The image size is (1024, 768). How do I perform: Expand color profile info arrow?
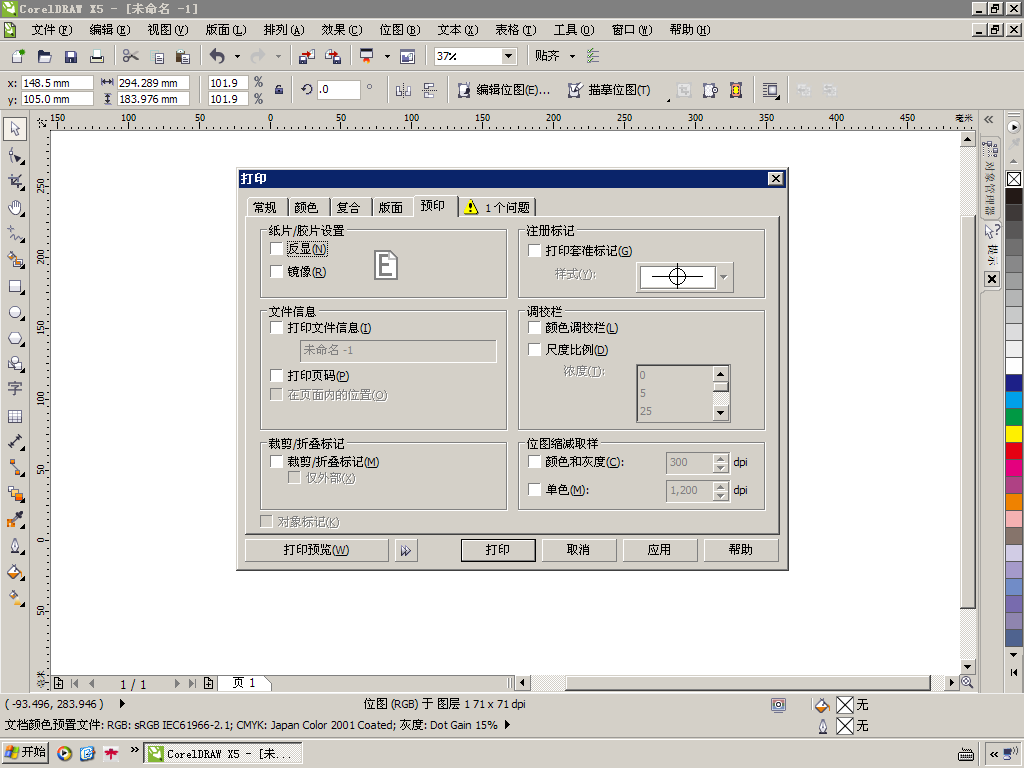pos(507,725)
